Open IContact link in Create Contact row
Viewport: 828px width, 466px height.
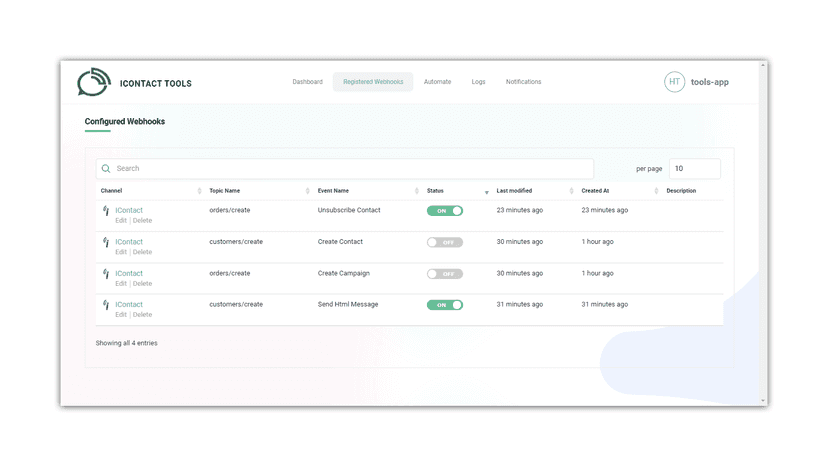(129, 242)
